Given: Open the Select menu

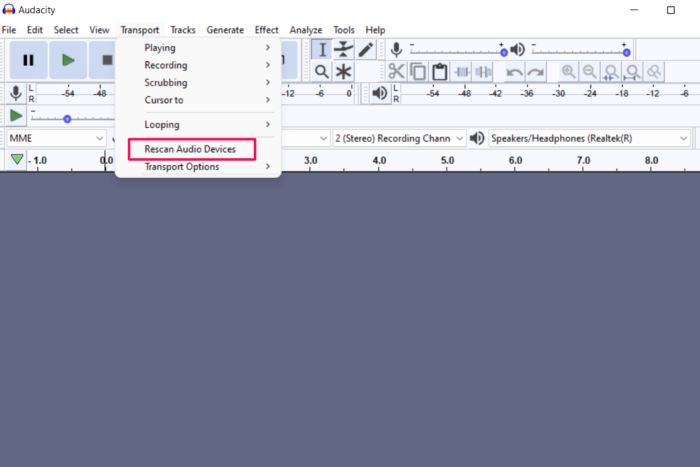Looking at the screenshot, I should [66, 30].
